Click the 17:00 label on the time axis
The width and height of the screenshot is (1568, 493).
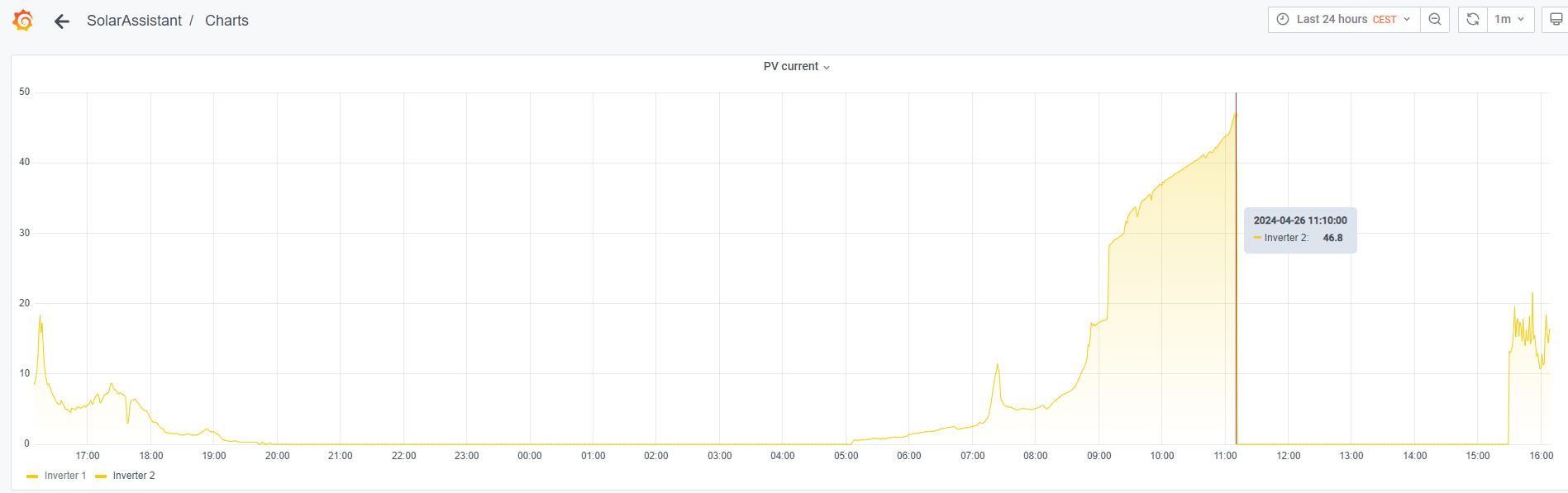pos(88,456)
